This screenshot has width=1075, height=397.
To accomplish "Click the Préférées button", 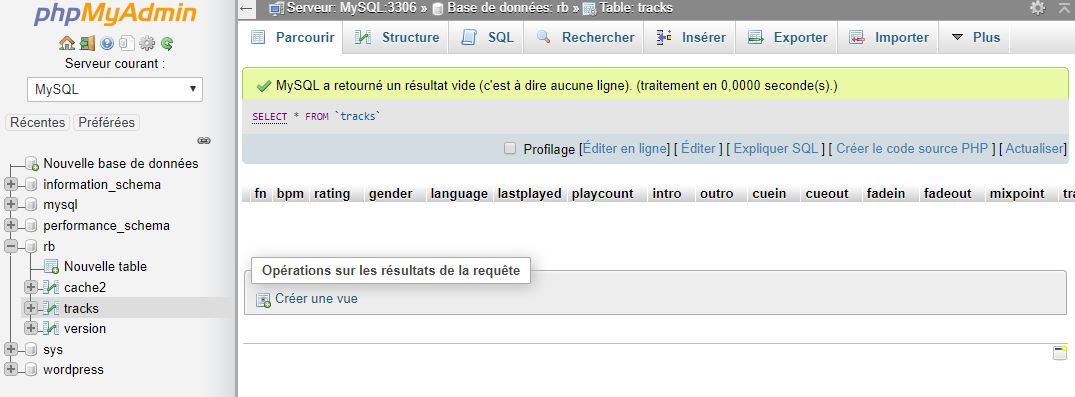I will [106, 123].
